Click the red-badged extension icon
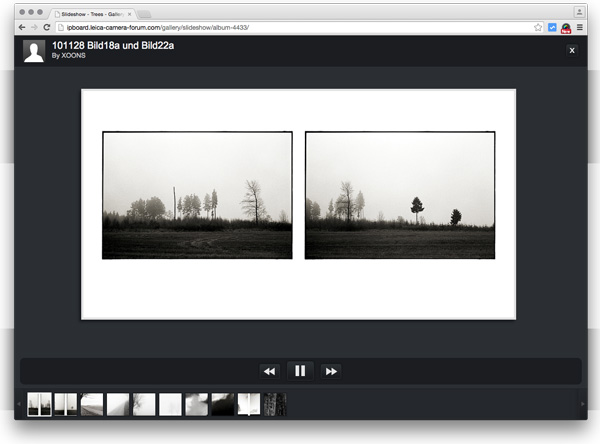Image resolution: width=600 pixels, height=444 pixels. [x=566, y=28]
